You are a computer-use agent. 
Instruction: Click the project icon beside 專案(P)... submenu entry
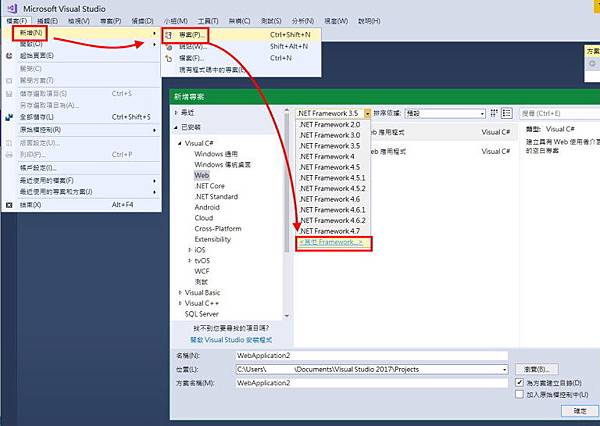169,35
